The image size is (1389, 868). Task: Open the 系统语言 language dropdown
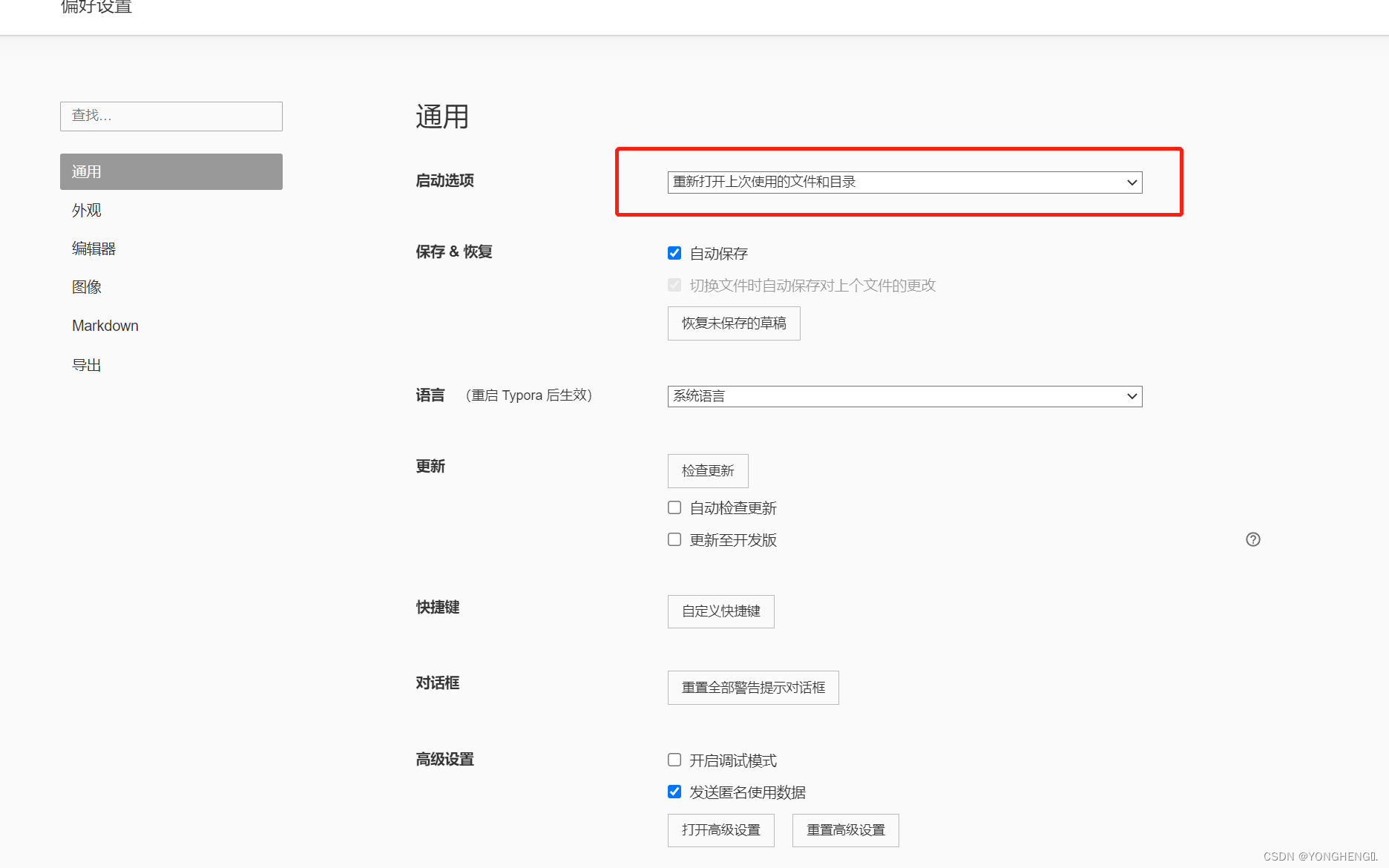[904, 396]
